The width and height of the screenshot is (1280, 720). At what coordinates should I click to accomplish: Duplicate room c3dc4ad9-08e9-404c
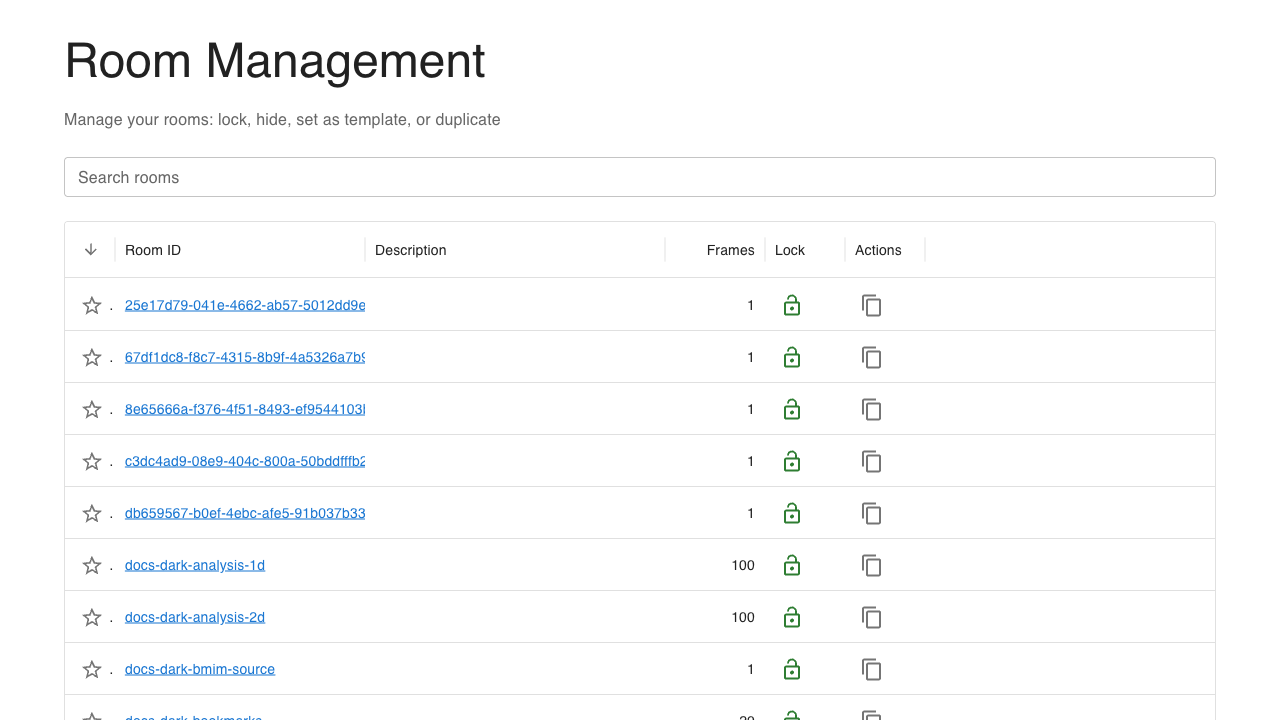[x=872, y=461]
